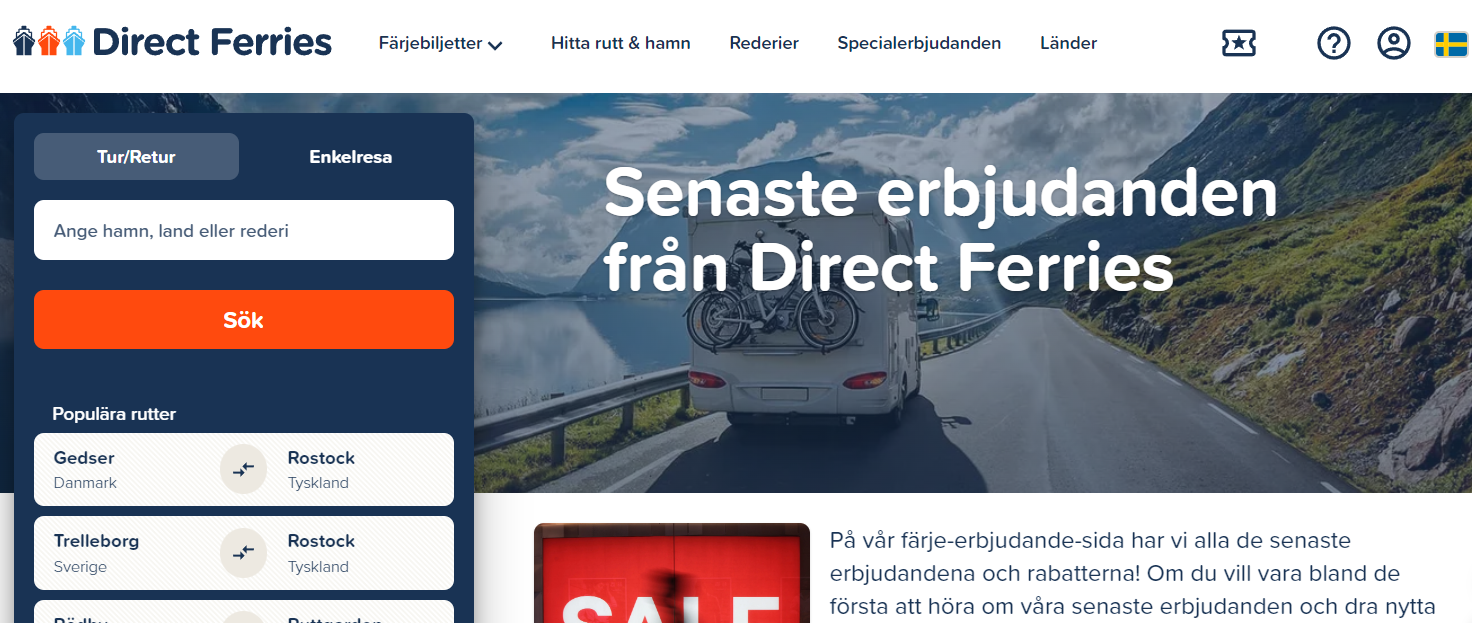Click the orange Sök button
The image size is (1472, 623).
244,320
